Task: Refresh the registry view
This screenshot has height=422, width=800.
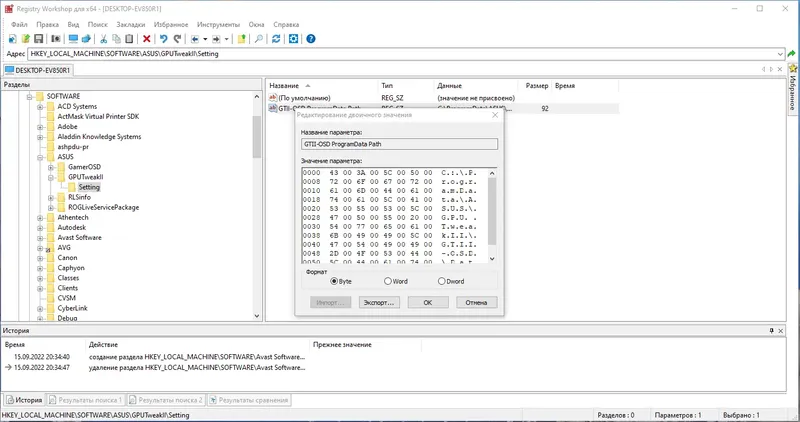Action: (x=276, y=39)
